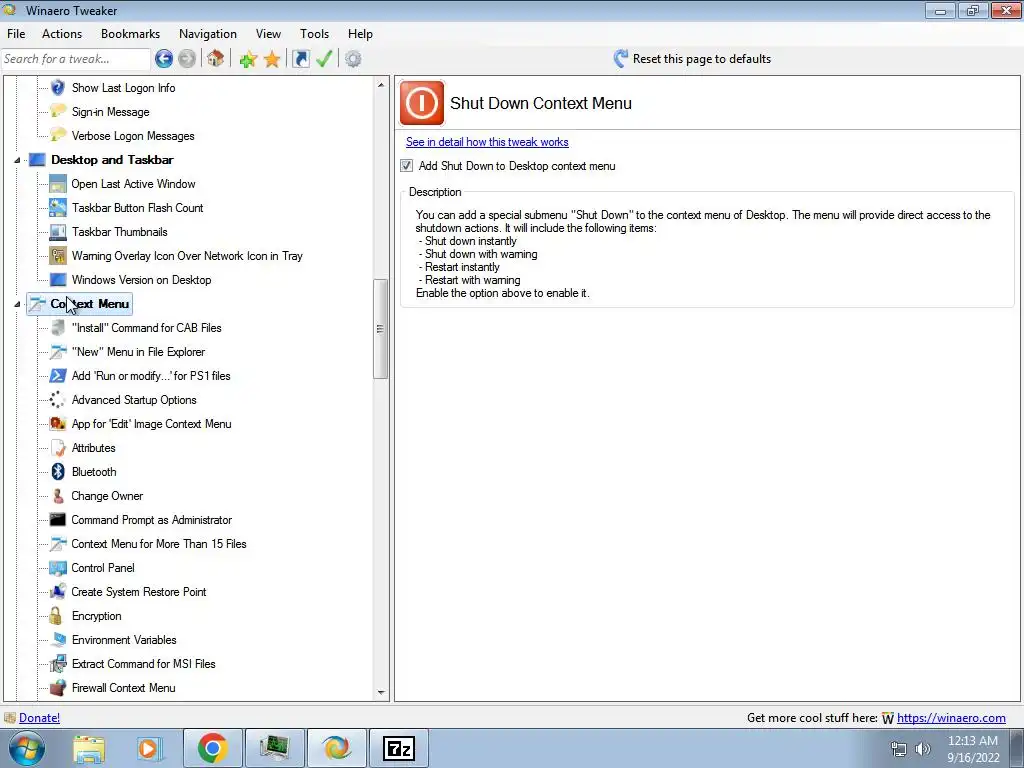Open See in detail how this tweak works
1024x768 pixels.
pos(487,142)
